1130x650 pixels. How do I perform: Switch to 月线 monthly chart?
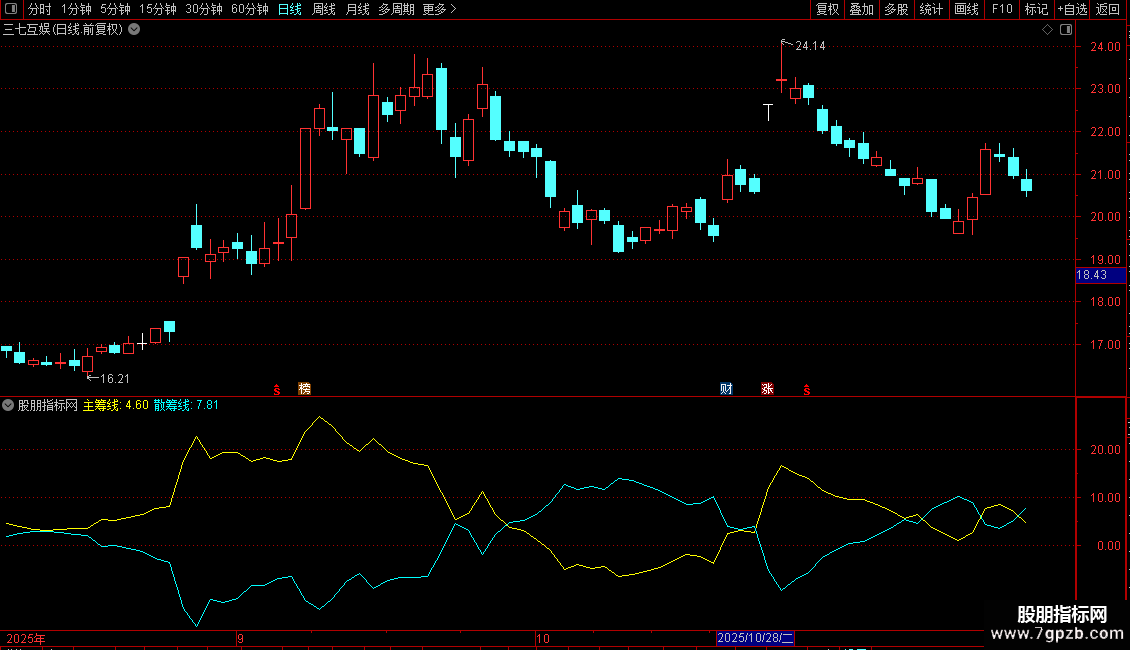click(x=357, y=9)
